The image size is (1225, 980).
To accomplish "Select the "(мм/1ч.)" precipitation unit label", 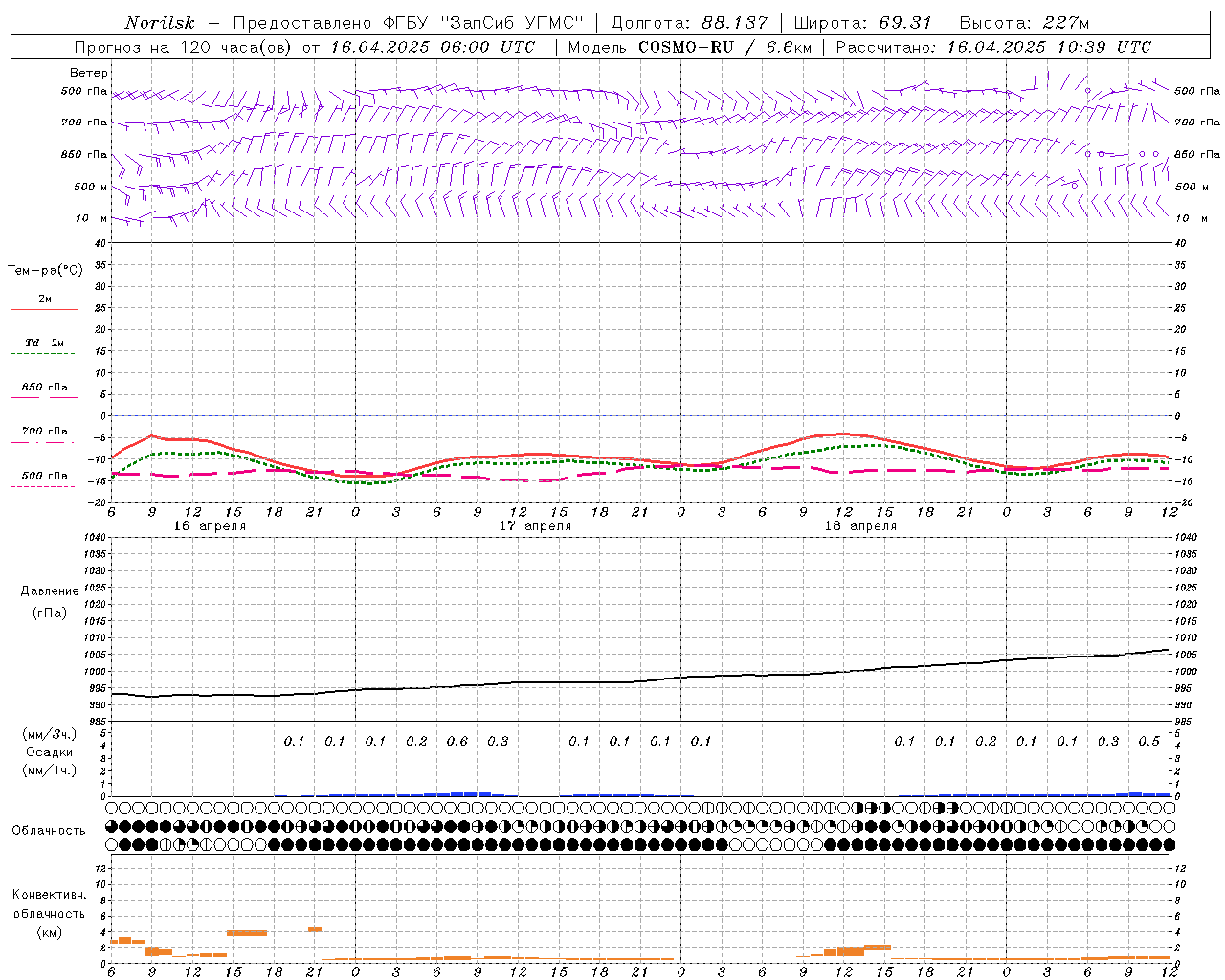I will (x=50, y=770).
